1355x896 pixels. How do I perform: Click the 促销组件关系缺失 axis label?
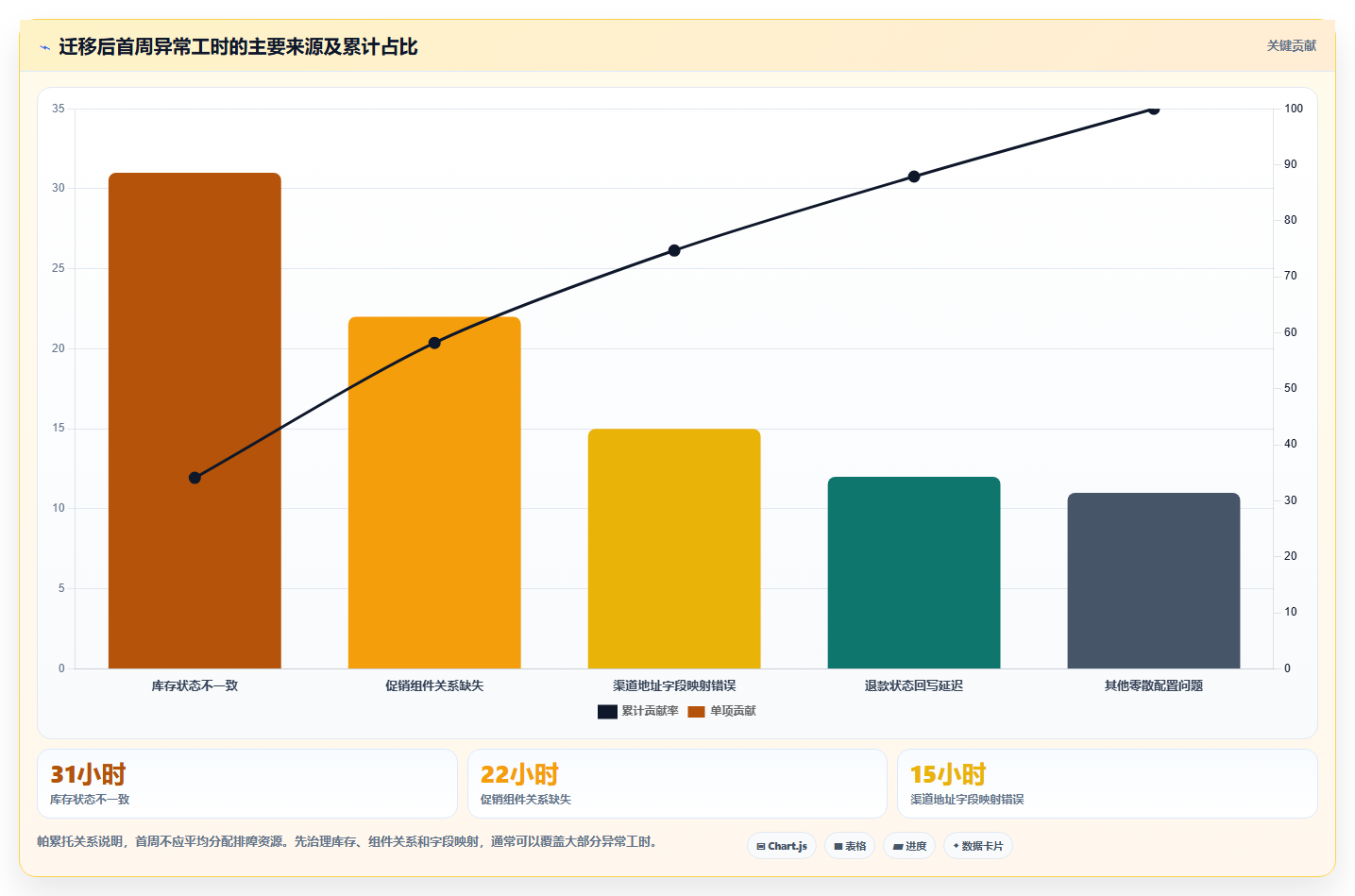pos(434,685)
